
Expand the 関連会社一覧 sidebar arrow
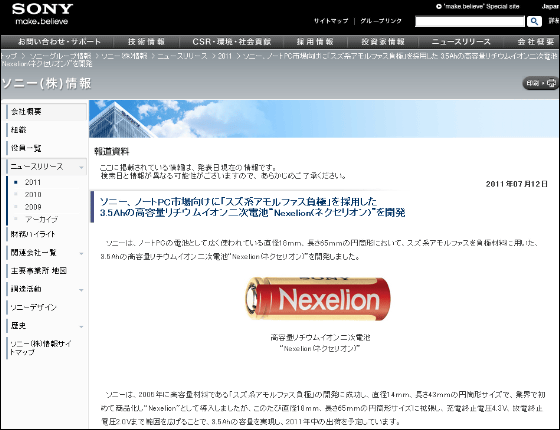pos(81,254)
